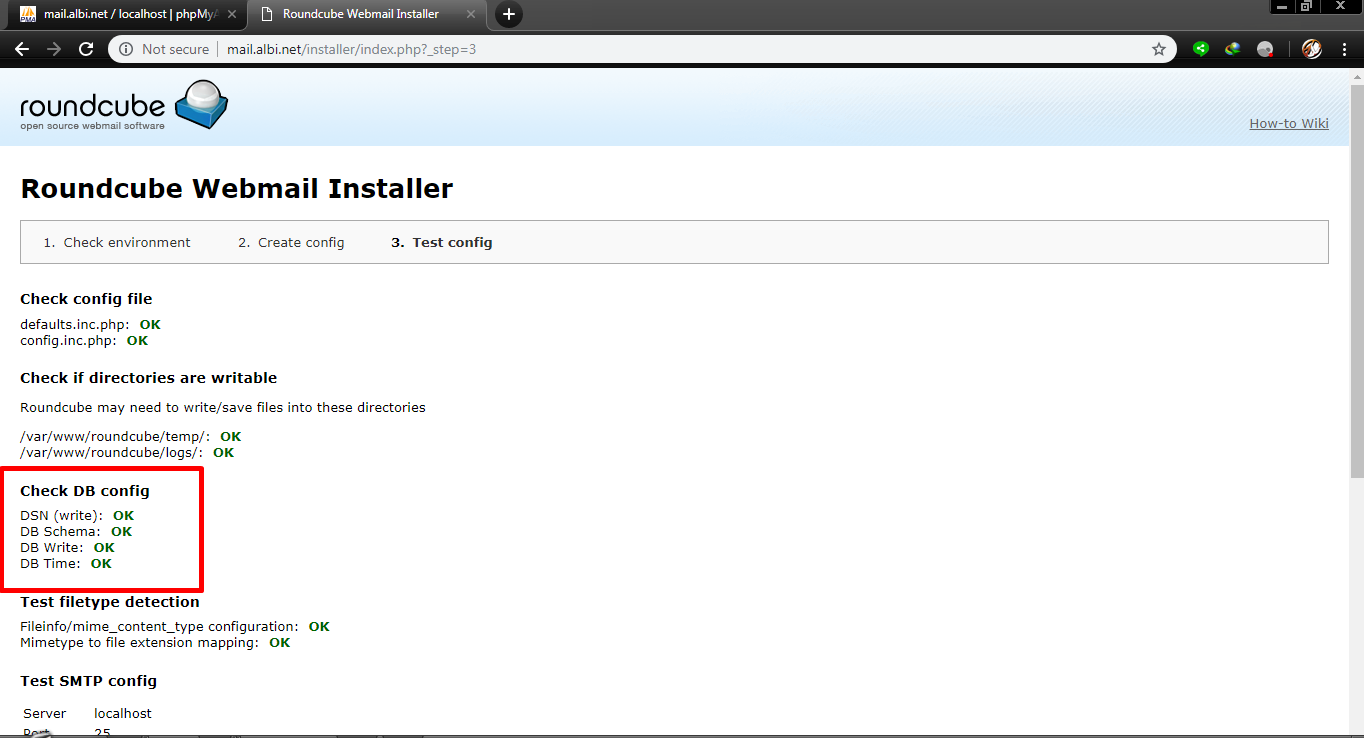Open the gray extension with red dot
Viewport: 1364px width, 738px height.
[x=1265, y=49]
